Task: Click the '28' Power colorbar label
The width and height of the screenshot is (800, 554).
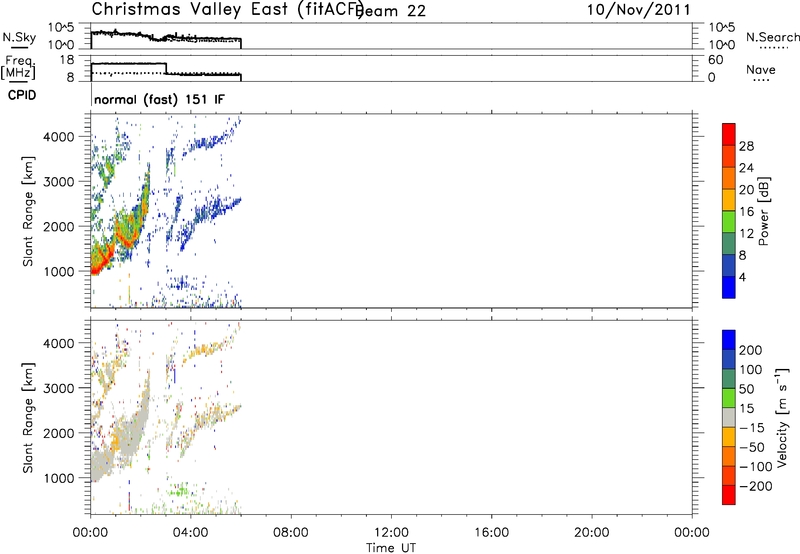Action: [746, 146]
